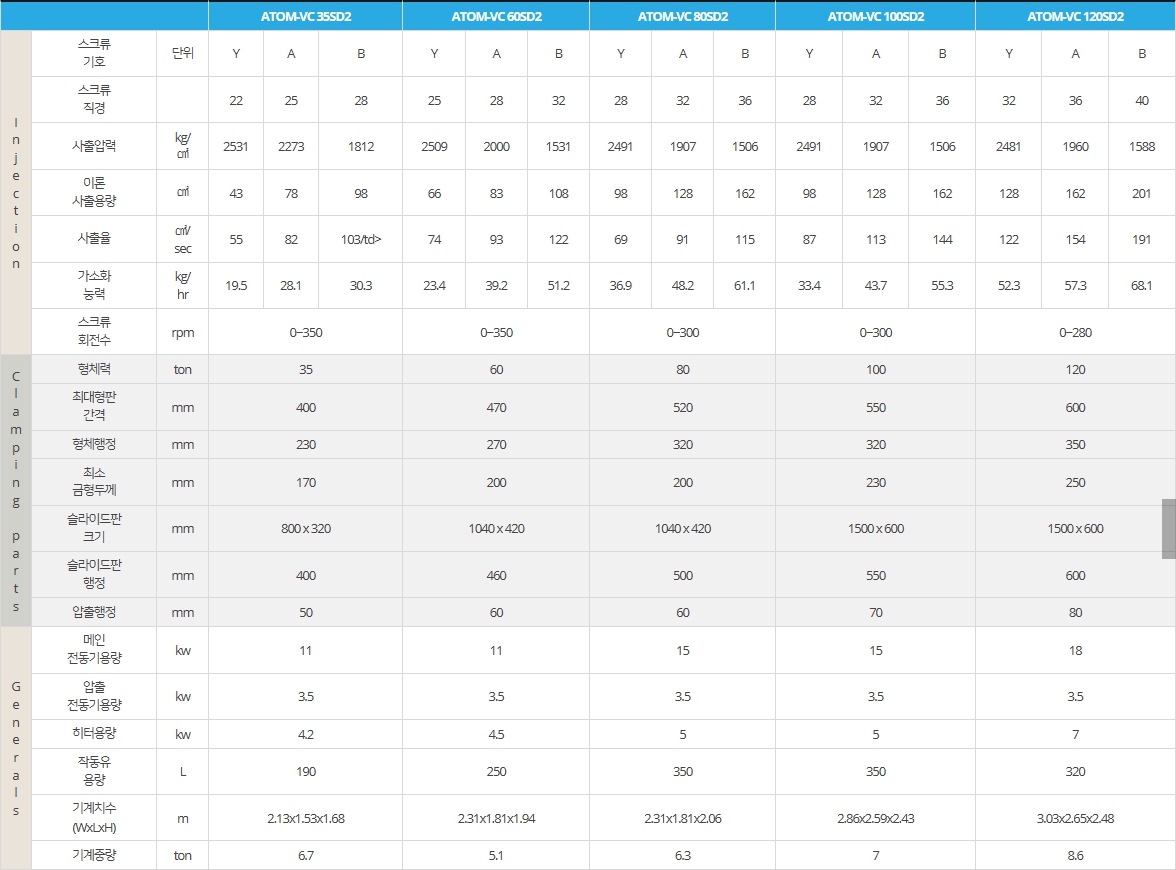The width and height of the screenshot is (1176, 870).
Task: Click the 이론 사출용량 row label
Action: 94,193
